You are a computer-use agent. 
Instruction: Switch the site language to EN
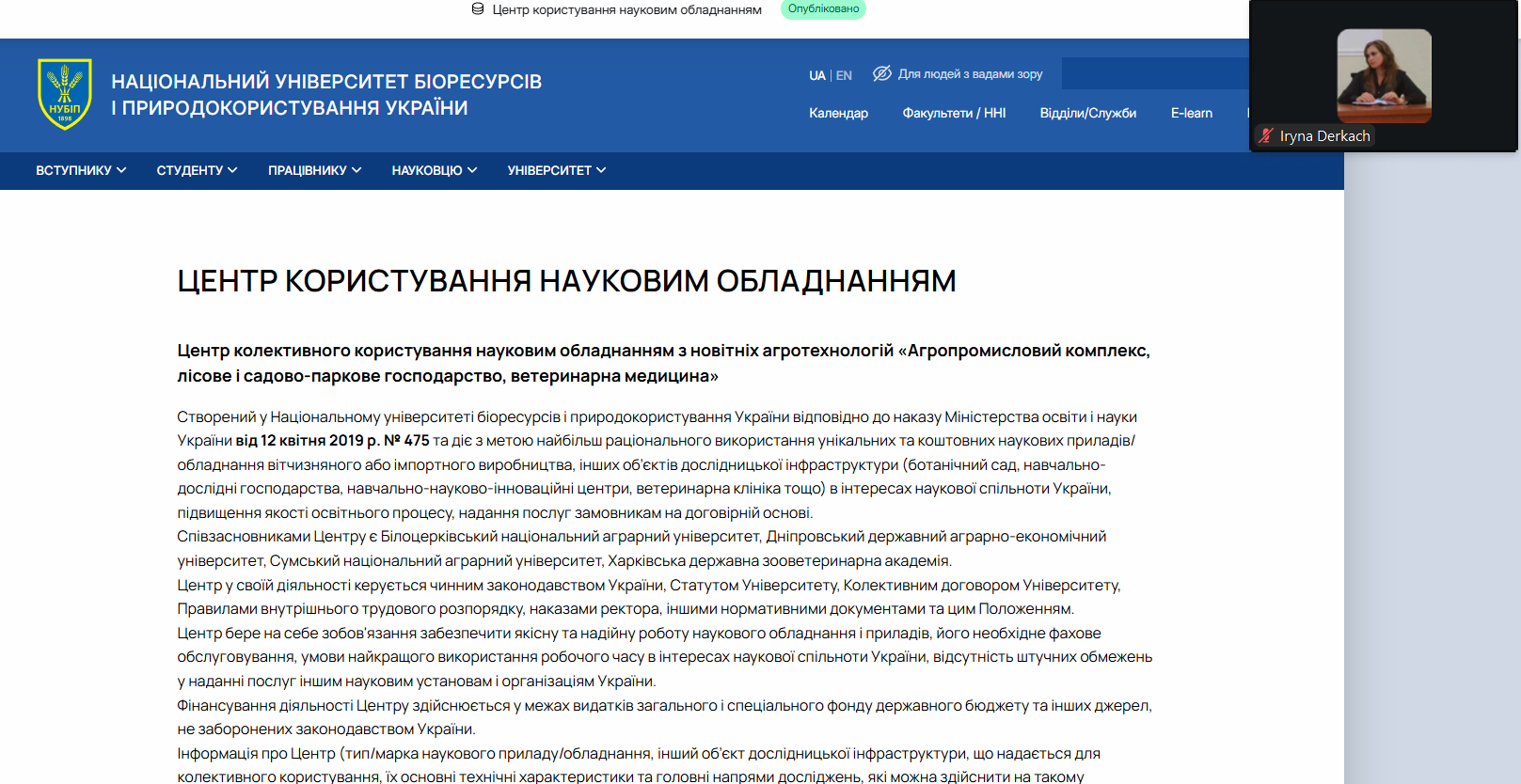pyautogui.click(x=844, y=75)
